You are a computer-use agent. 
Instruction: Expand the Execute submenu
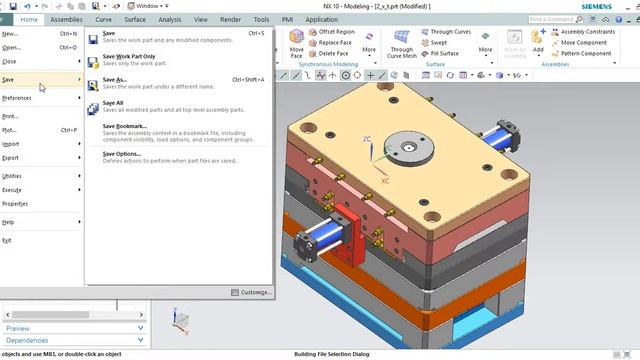40,190
